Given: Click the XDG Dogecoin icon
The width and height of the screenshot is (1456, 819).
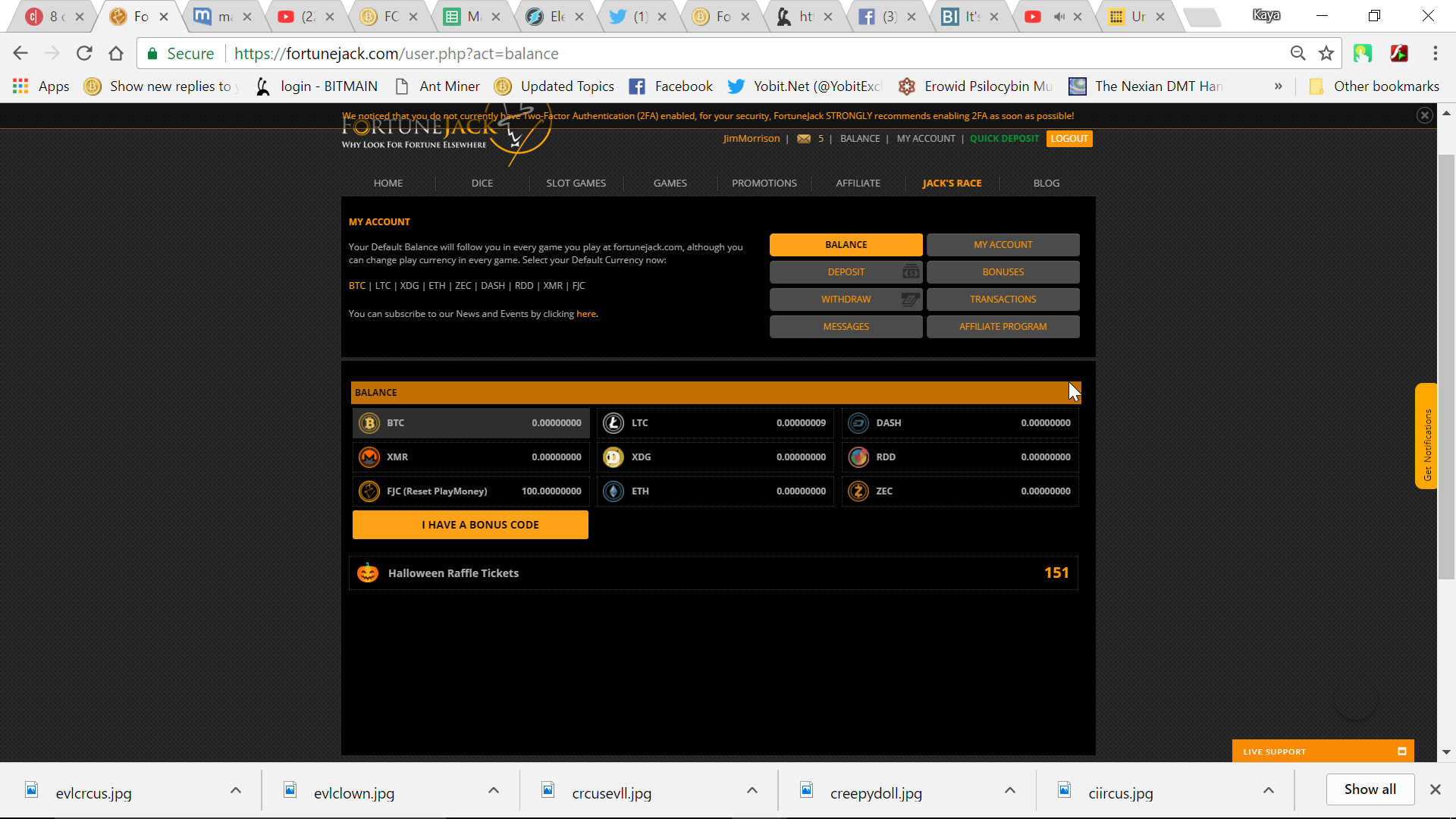Looking at the screenshot, I should [x=613, y=457].
